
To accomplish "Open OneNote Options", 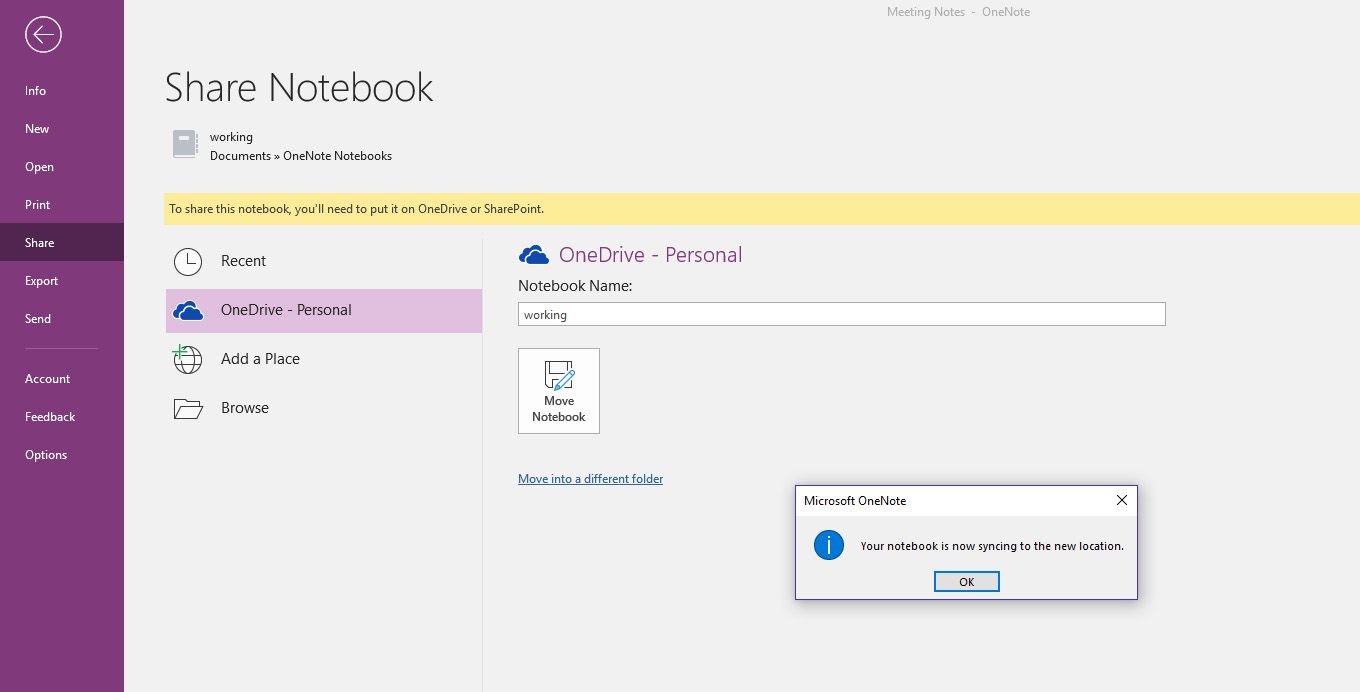I will pos(46,455).
